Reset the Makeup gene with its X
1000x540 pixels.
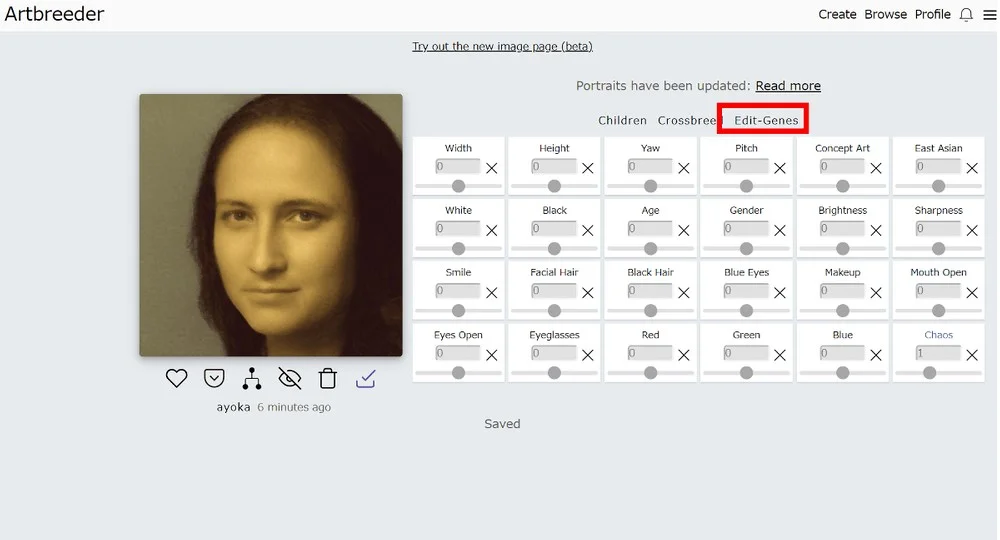[x=876, y=293]
